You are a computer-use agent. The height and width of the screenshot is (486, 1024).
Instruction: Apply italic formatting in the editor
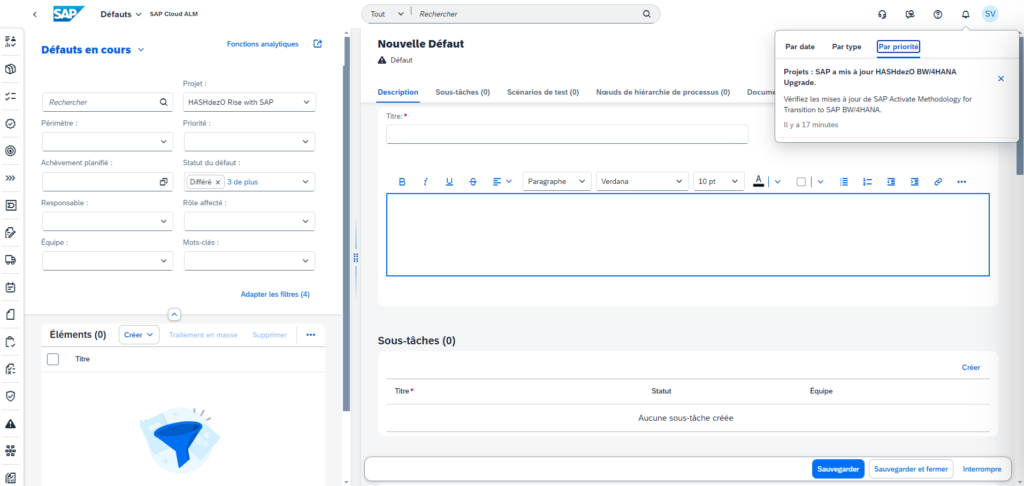pyautogui.click(x=425, y=182)
